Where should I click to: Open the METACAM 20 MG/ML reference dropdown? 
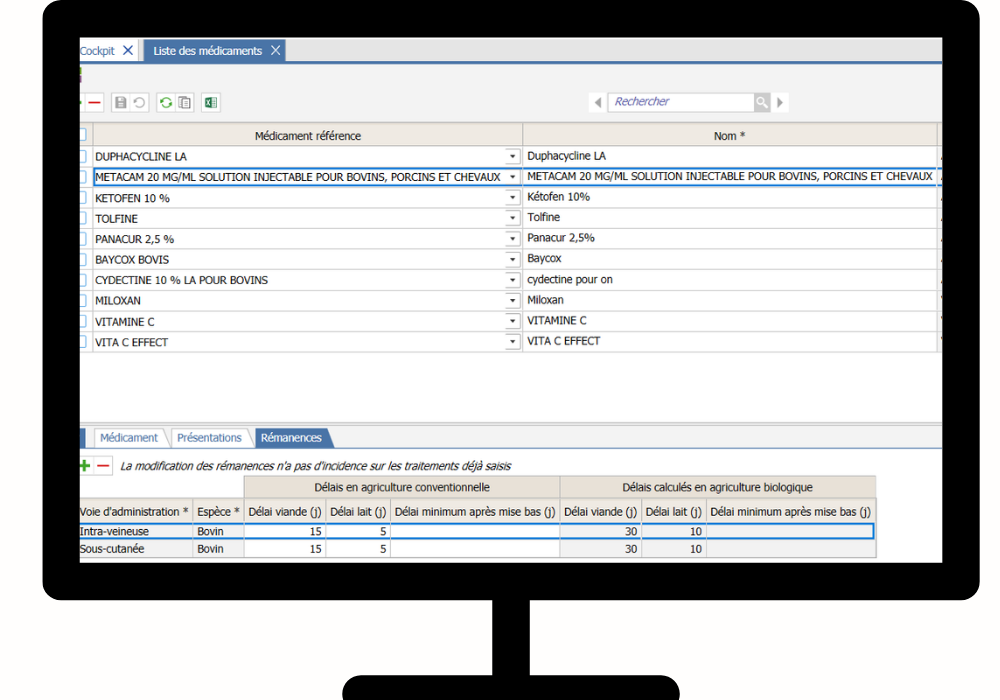[512, 177]
